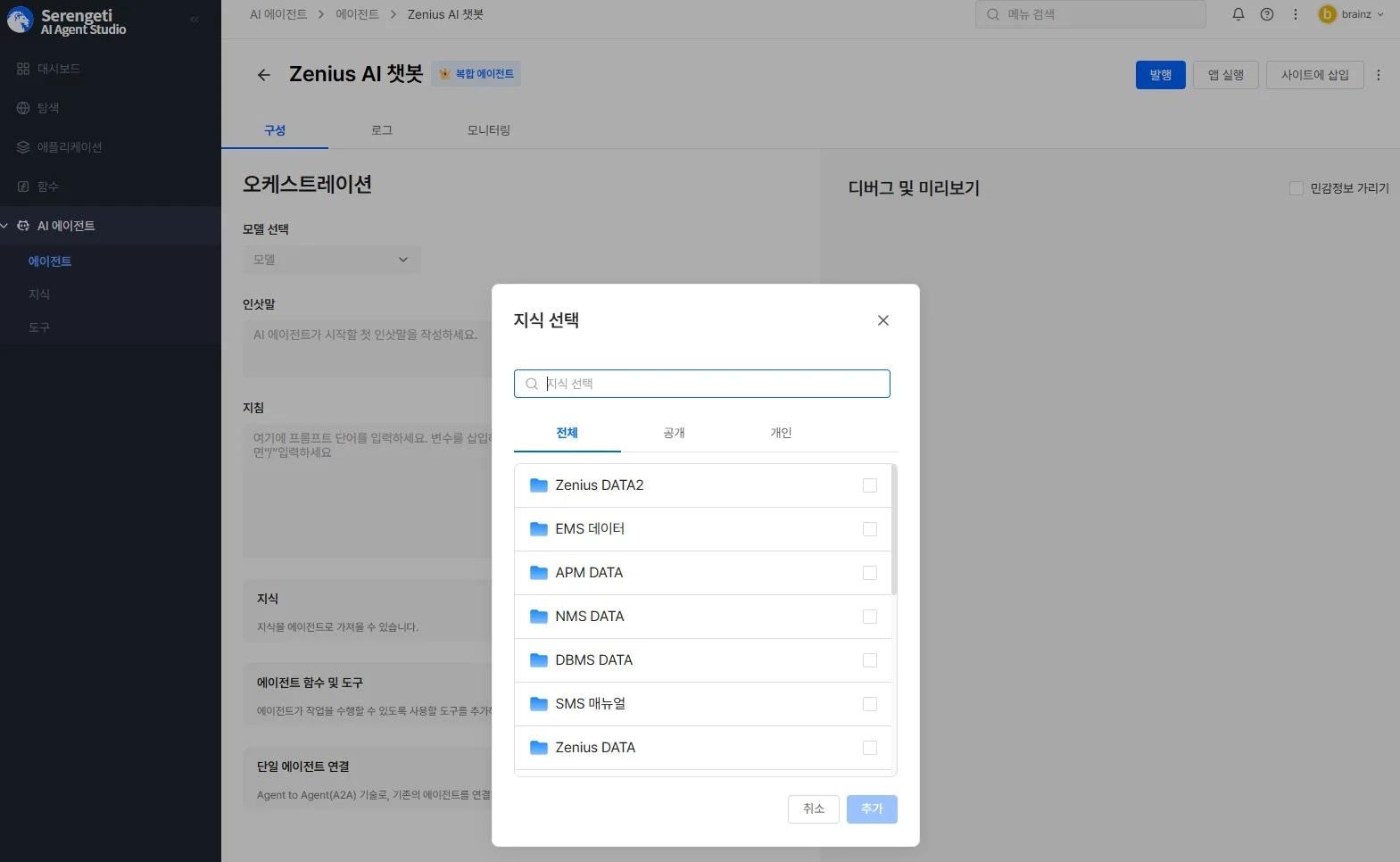
Task: Click the Serengeti AI Agent Studio logo
Action: pyautogui.click(x=67, y=21)
